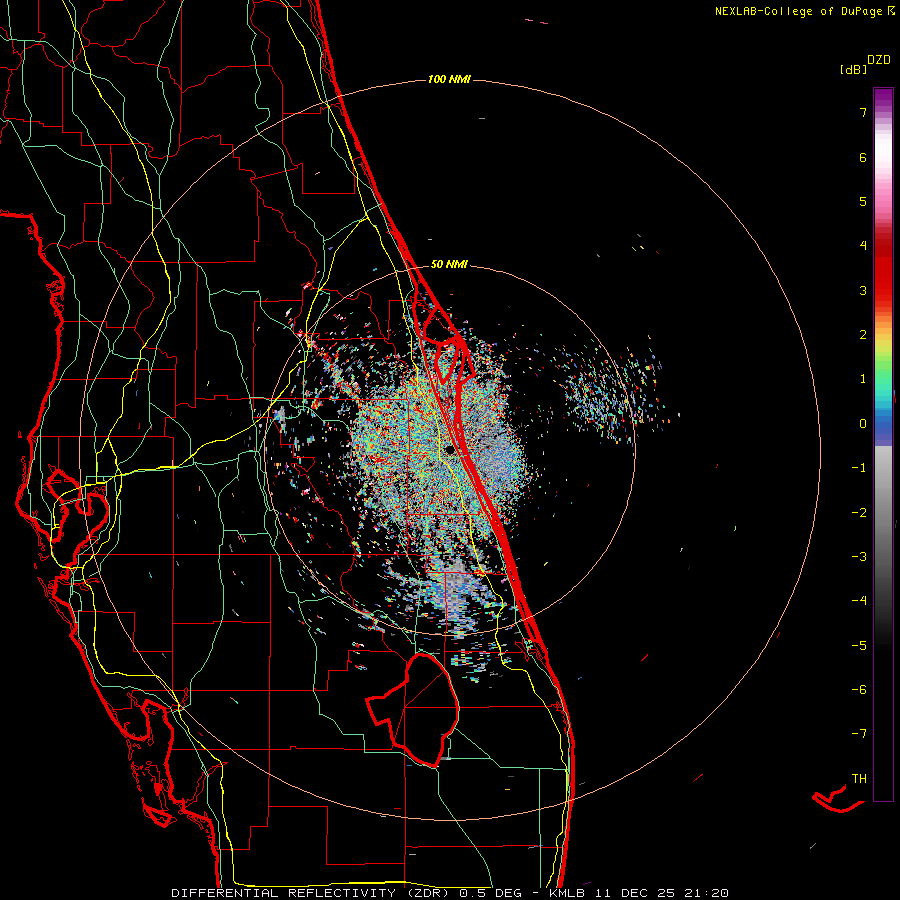Click the -1 value on color scale

(x=859, y=468)
